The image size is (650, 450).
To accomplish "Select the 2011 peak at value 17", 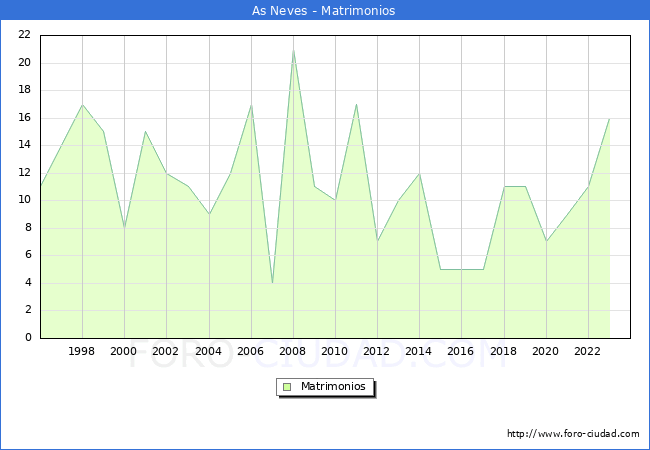I will click(x=356, y=104).
